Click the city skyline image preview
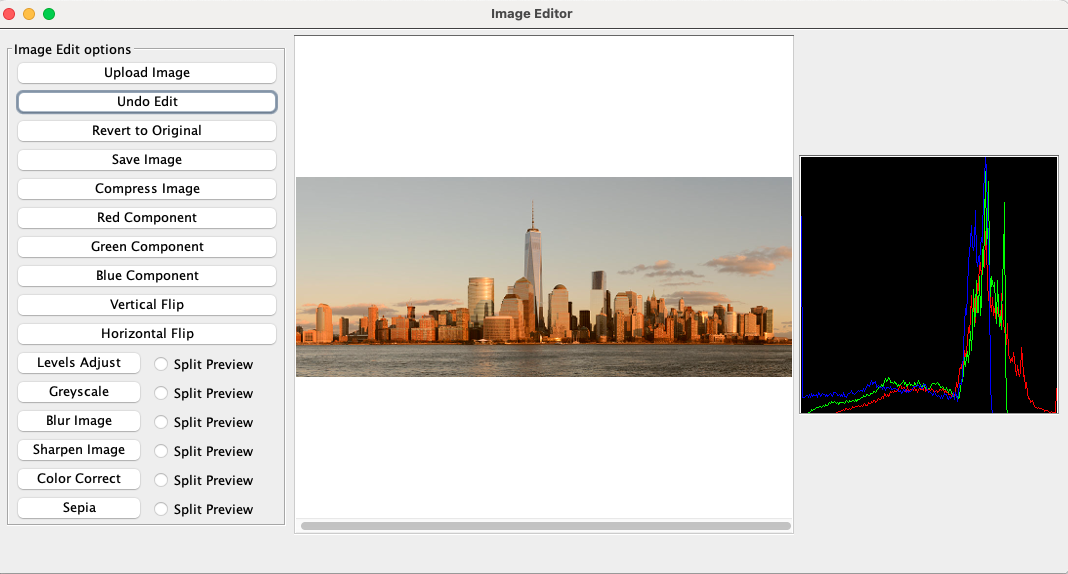 coord(544,277)
